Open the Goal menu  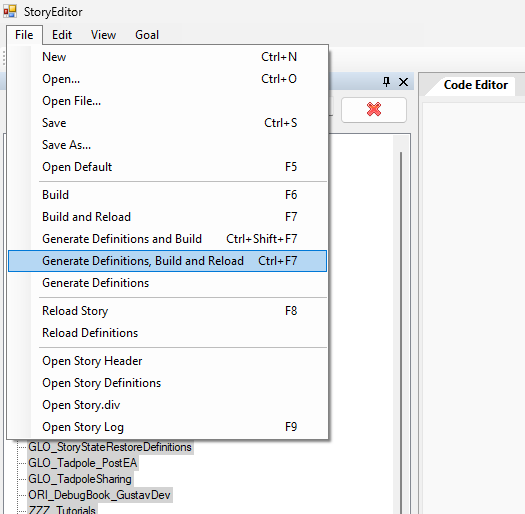coord(147,35)
